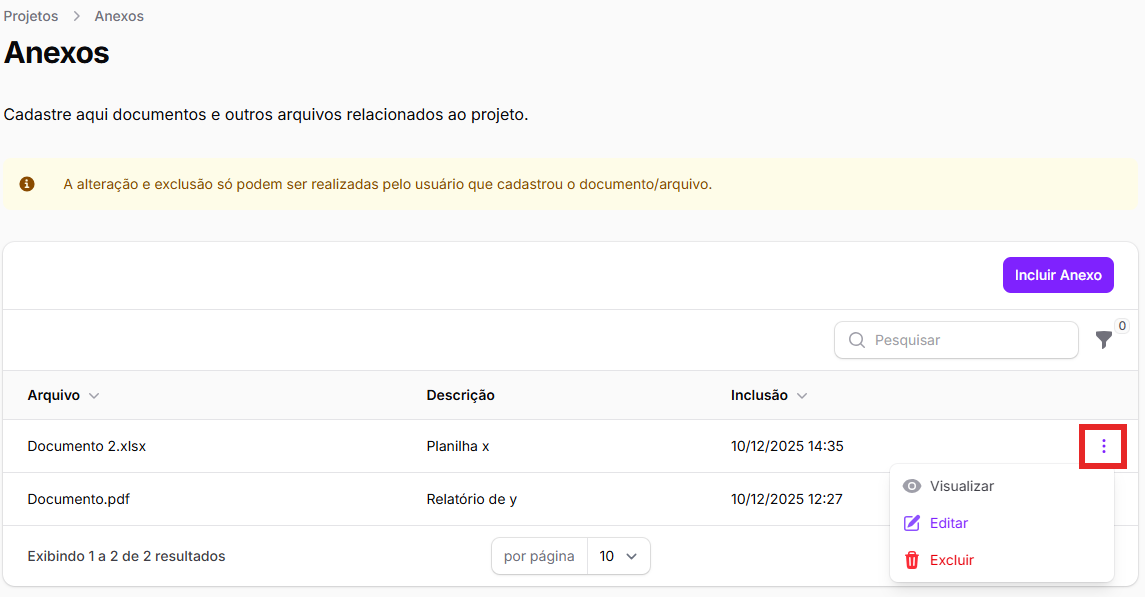Viewport: 1145px width, 597px height.
Task: Toggle sorting on the Inclusão column arrow
Action: (x=802, y=396)
